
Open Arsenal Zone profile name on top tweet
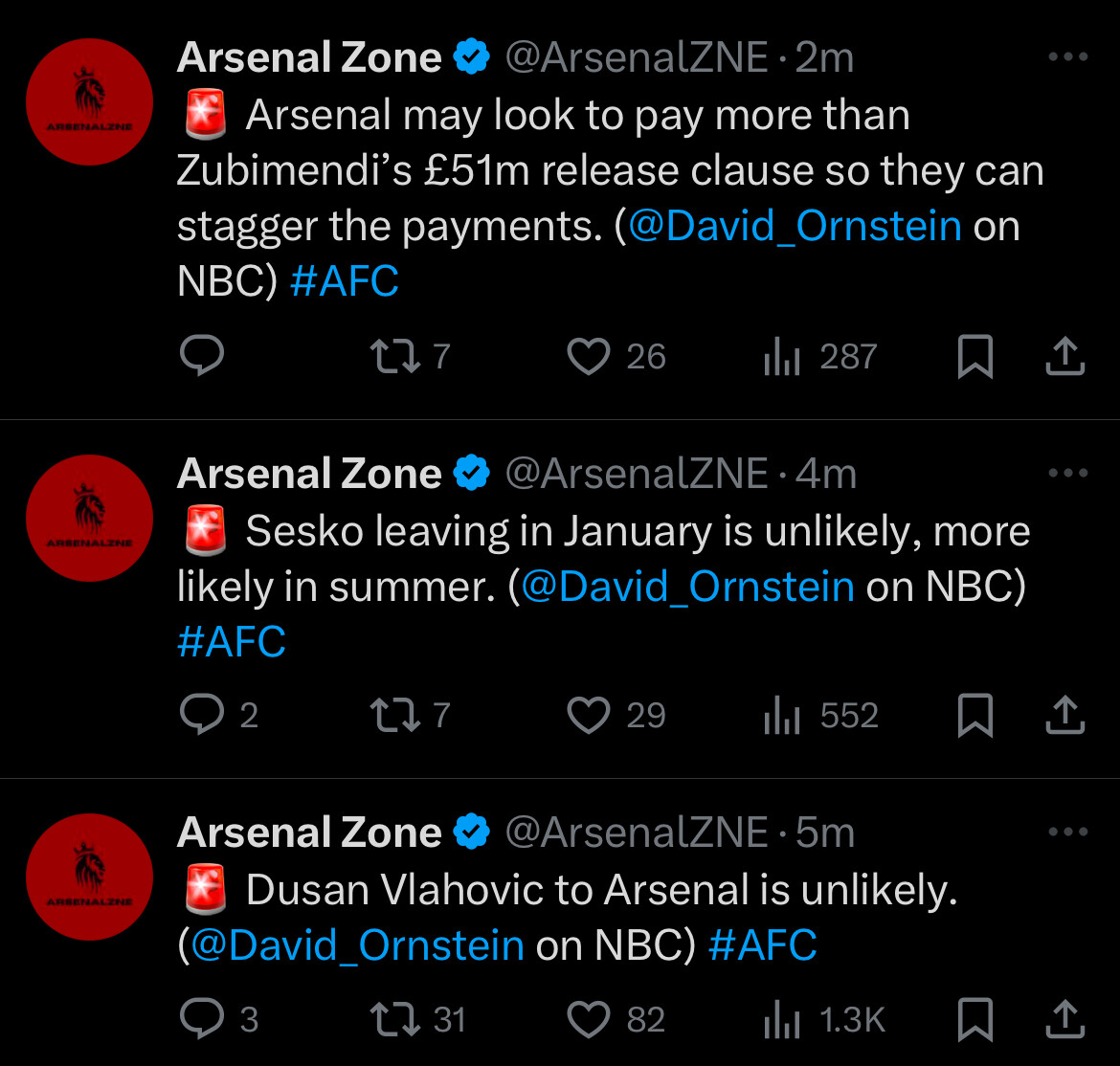tap(309, 57)
